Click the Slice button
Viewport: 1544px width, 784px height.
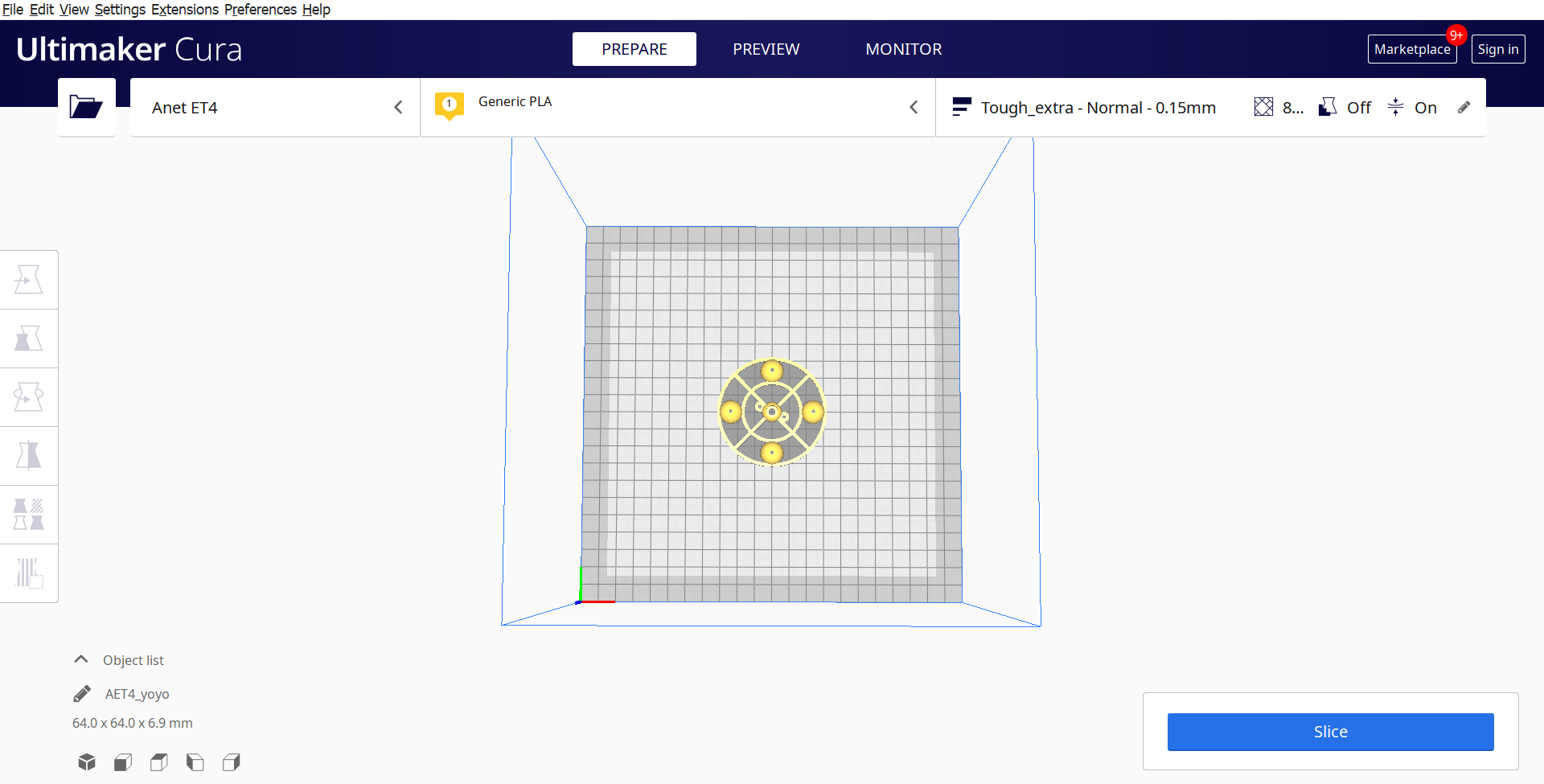pyautogui.click(x=1331, y=732)
